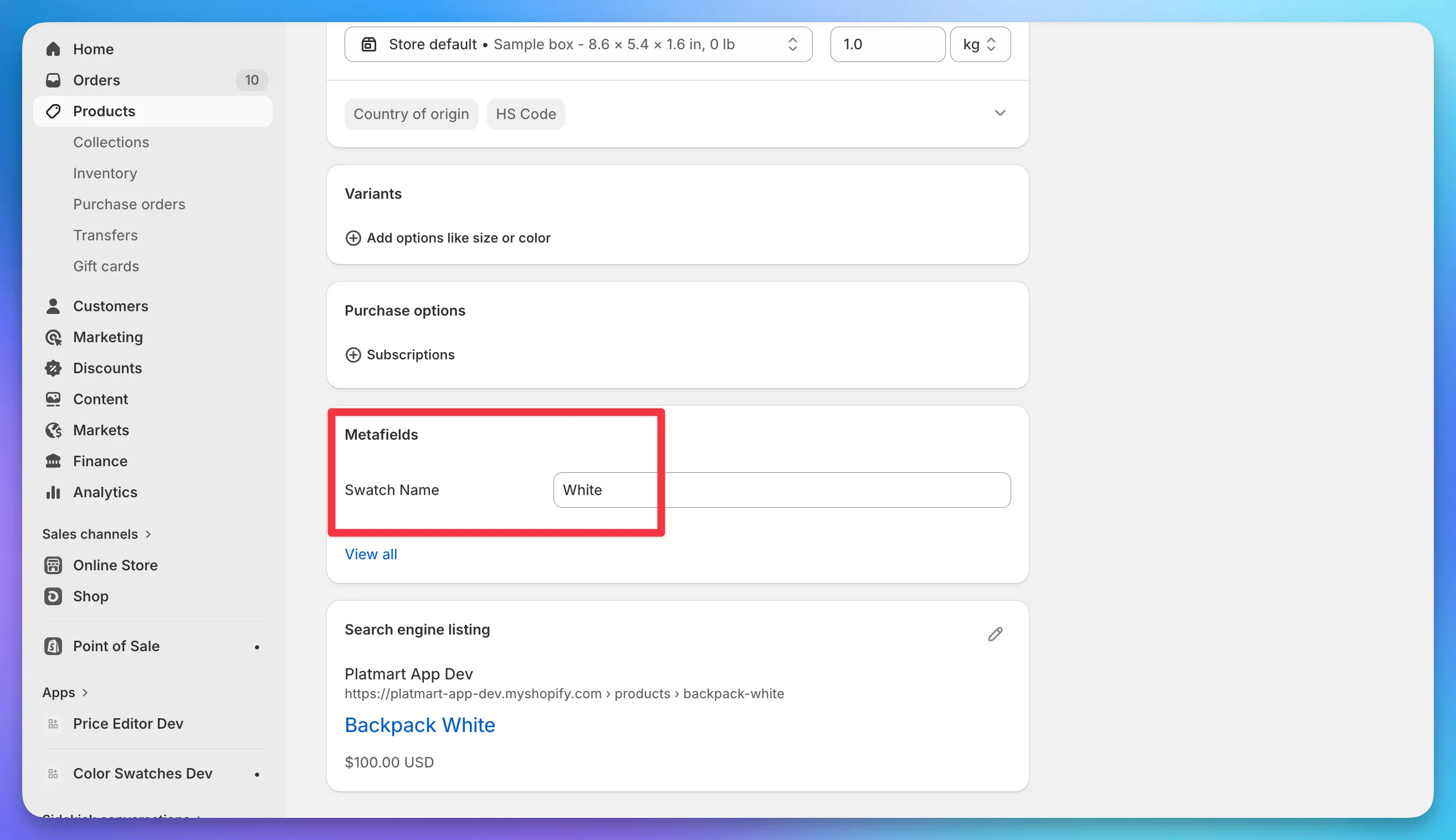Focus the Swatch Name field containing White
This screenshot has width=1456, height=840.
pos(781,491)
